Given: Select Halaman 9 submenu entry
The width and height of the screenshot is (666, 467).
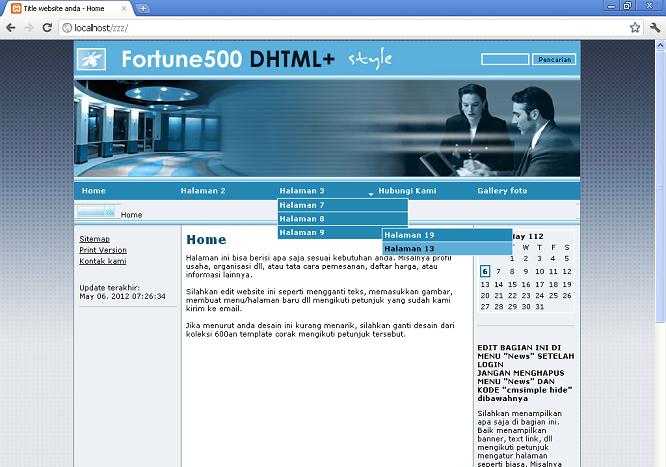Looking at the screenshot, I should pyautogui.click(x=330, y=232).
